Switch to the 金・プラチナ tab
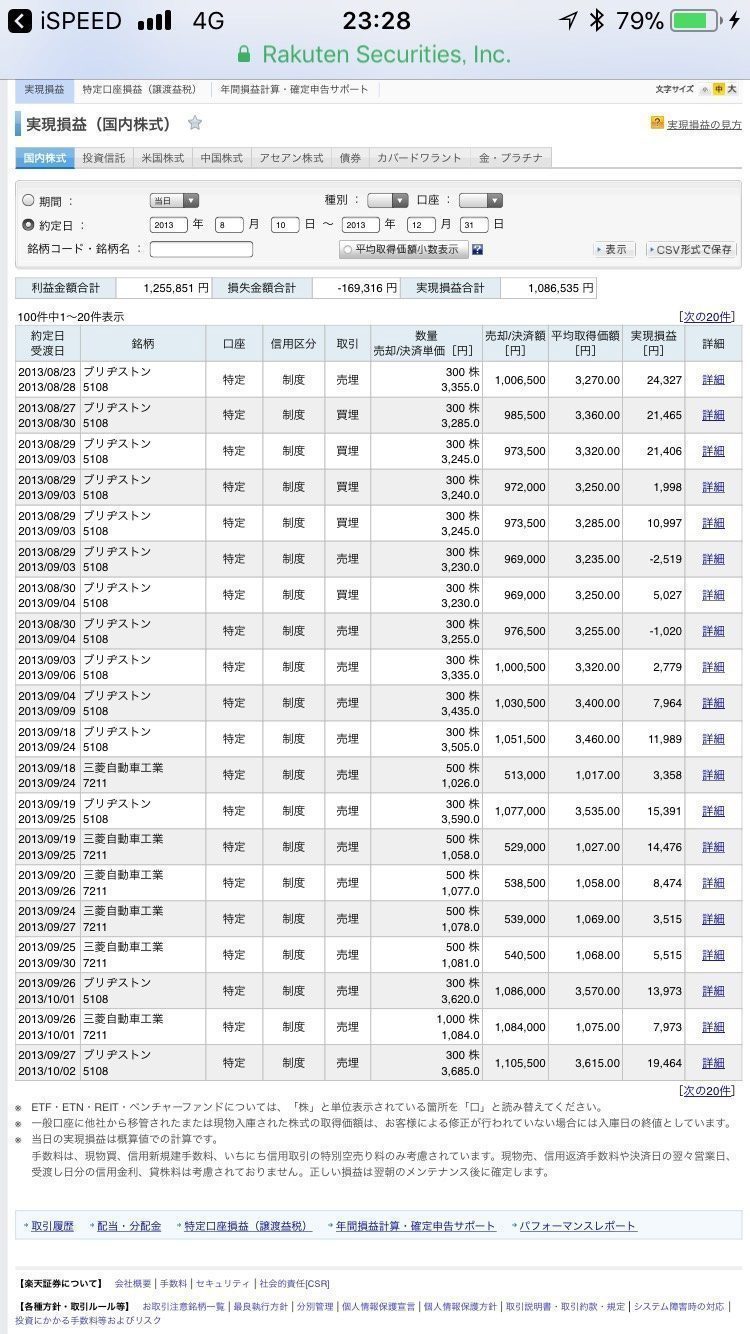 (511, 158)
